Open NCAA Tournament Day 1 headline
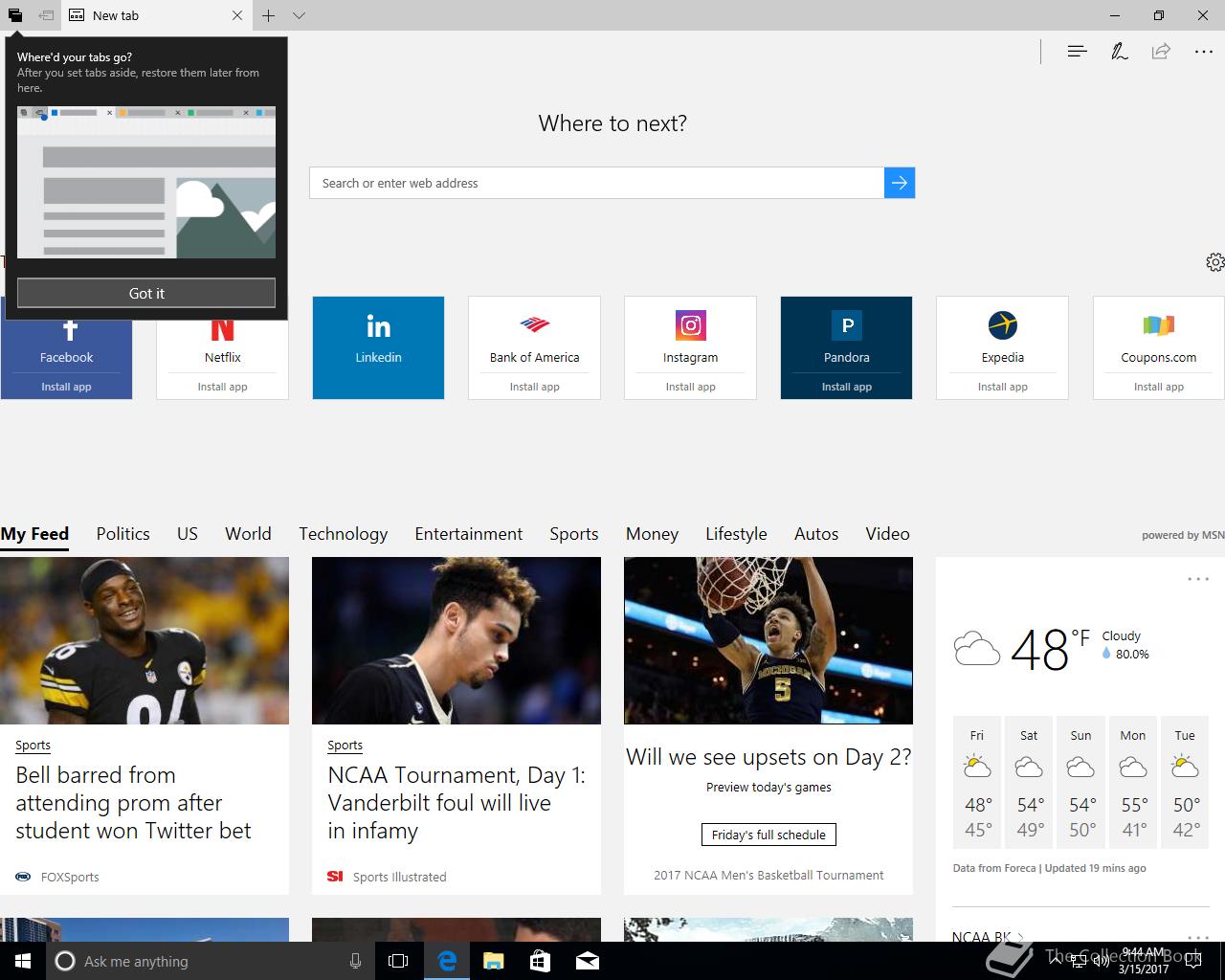The height and width of the screenshot is (980, 1225). point(457,803)
